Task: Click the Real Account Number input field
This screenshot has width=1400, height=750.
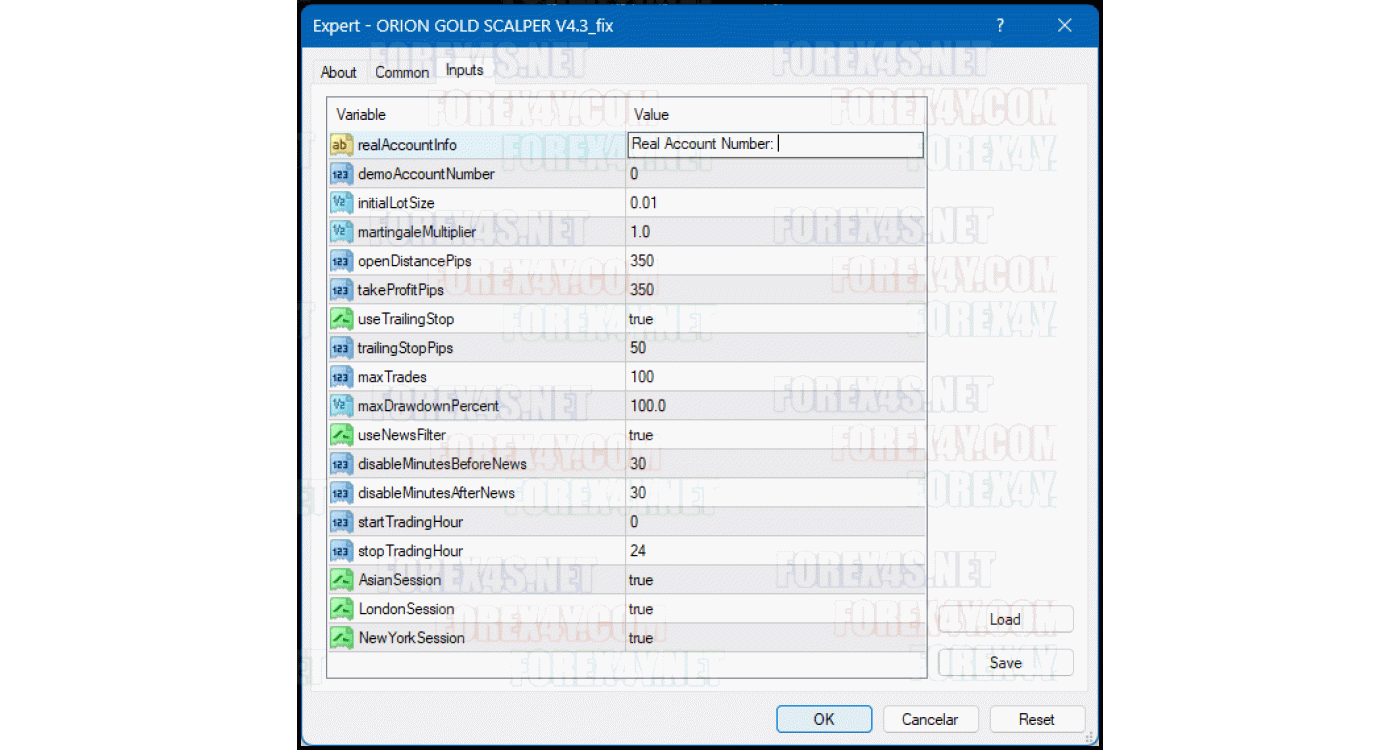Action: 775,145
